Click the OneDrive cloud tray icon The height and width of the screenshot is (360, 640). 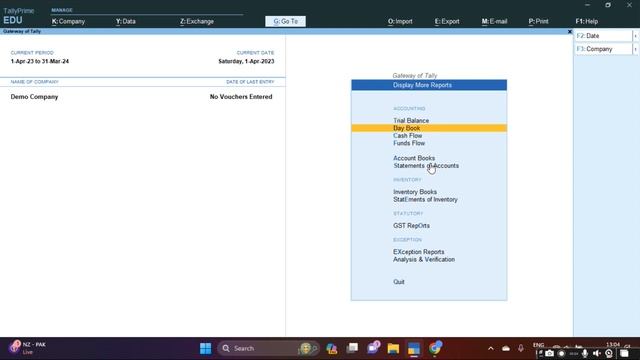(506, 348)
